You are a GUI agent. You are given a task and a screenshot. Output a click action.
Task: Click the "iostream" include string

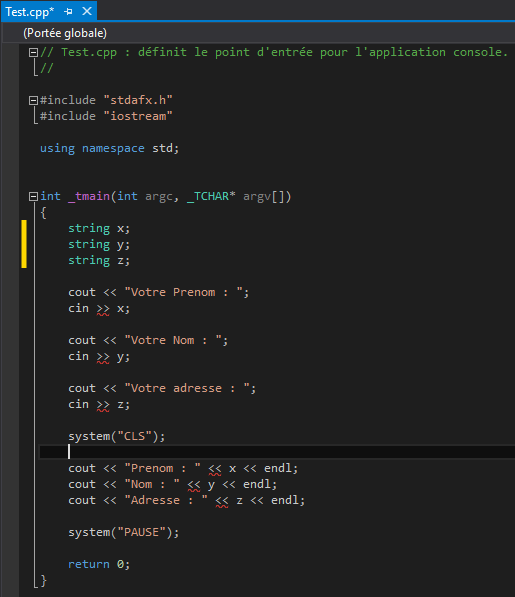tap(138, 117)
